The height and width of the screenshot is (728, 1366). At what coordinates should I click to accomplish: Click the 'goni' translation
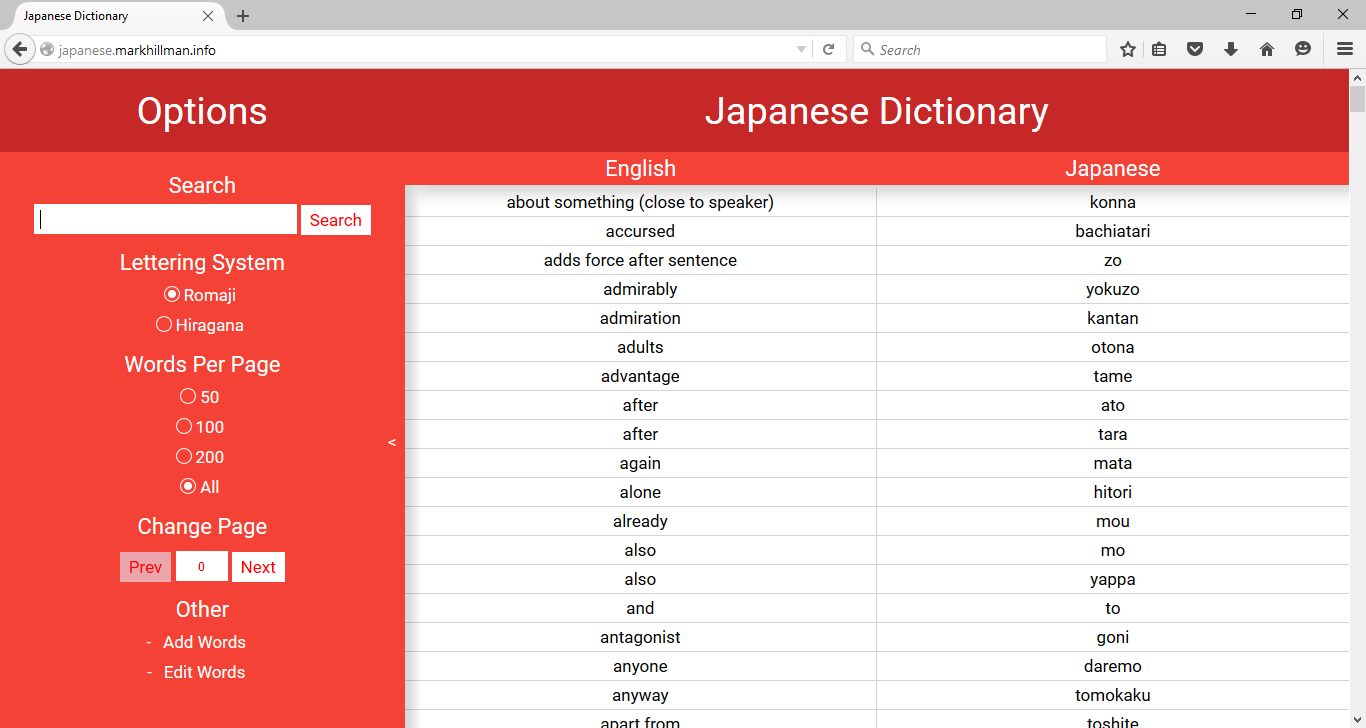1113,637
